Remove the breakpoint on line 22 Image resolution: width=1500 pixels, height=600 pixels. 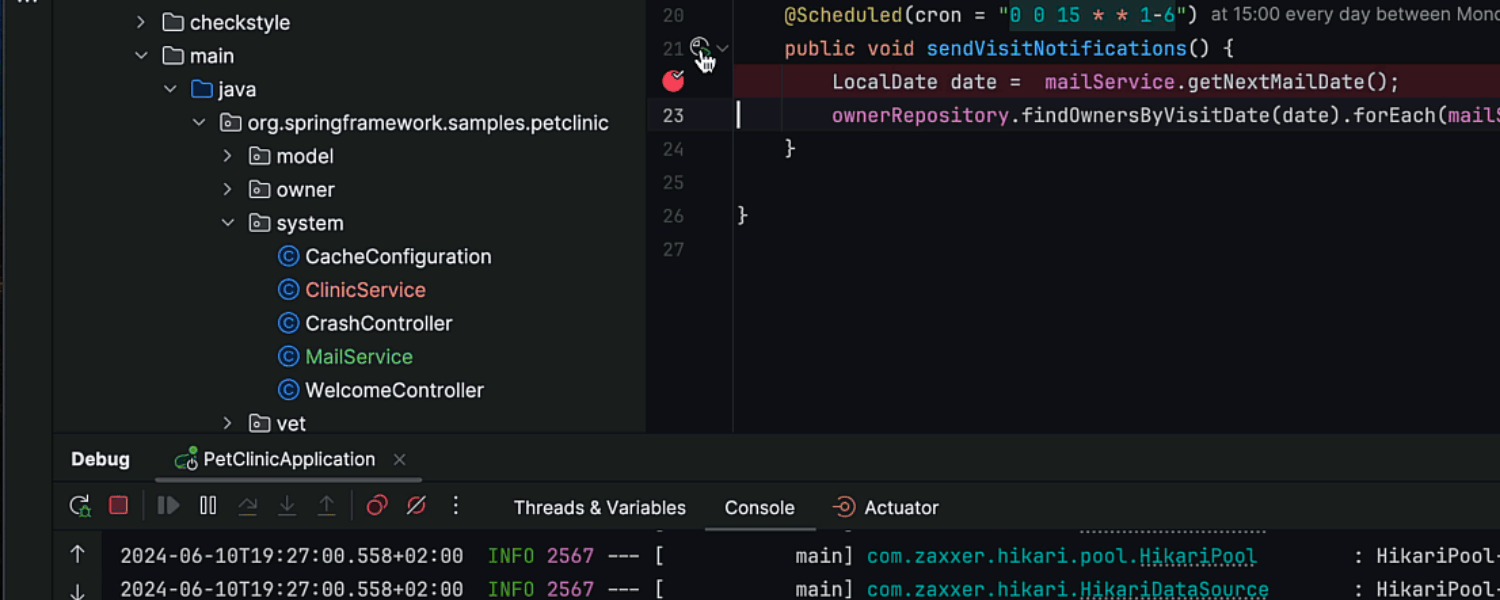click(x=673, y=82)
